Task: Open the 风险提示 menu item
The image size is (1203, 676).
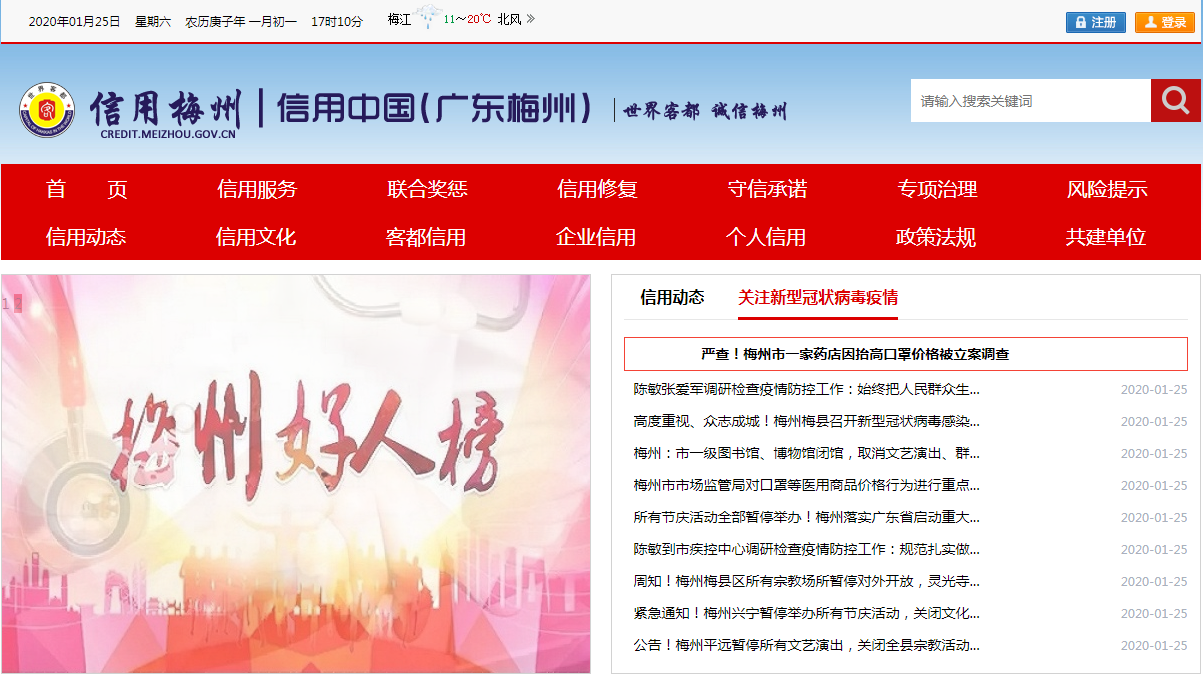Action: tap(1106, 189)
